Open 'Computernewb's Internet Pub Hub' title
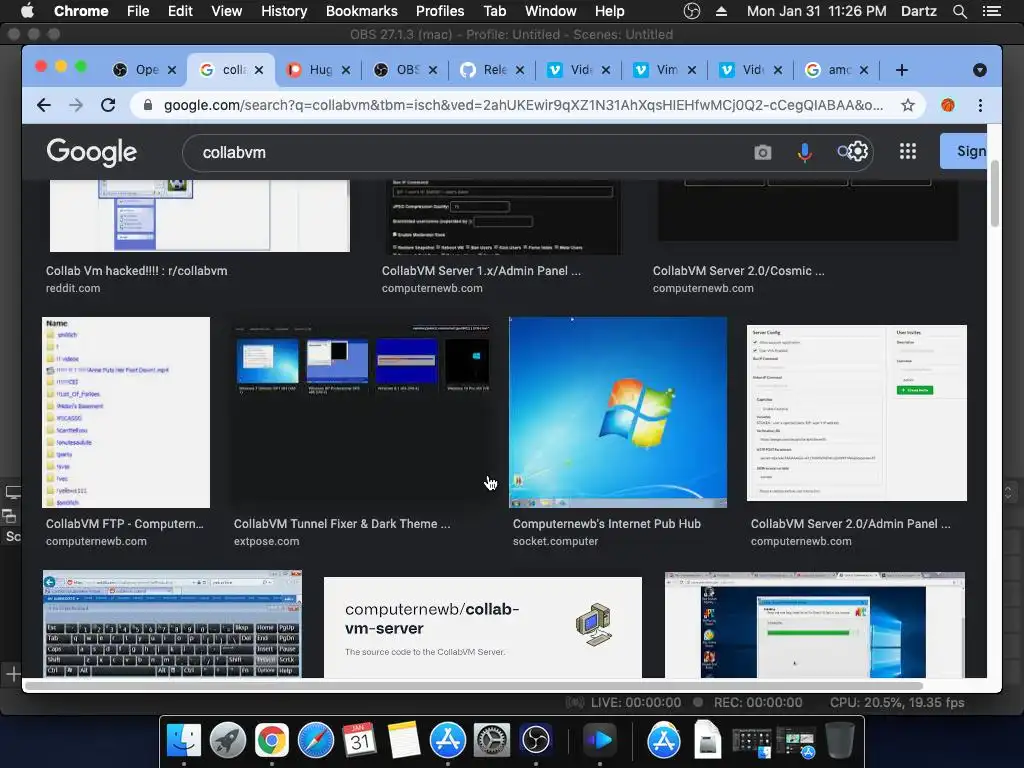The image size is (1024, 768). click(607, 524)
